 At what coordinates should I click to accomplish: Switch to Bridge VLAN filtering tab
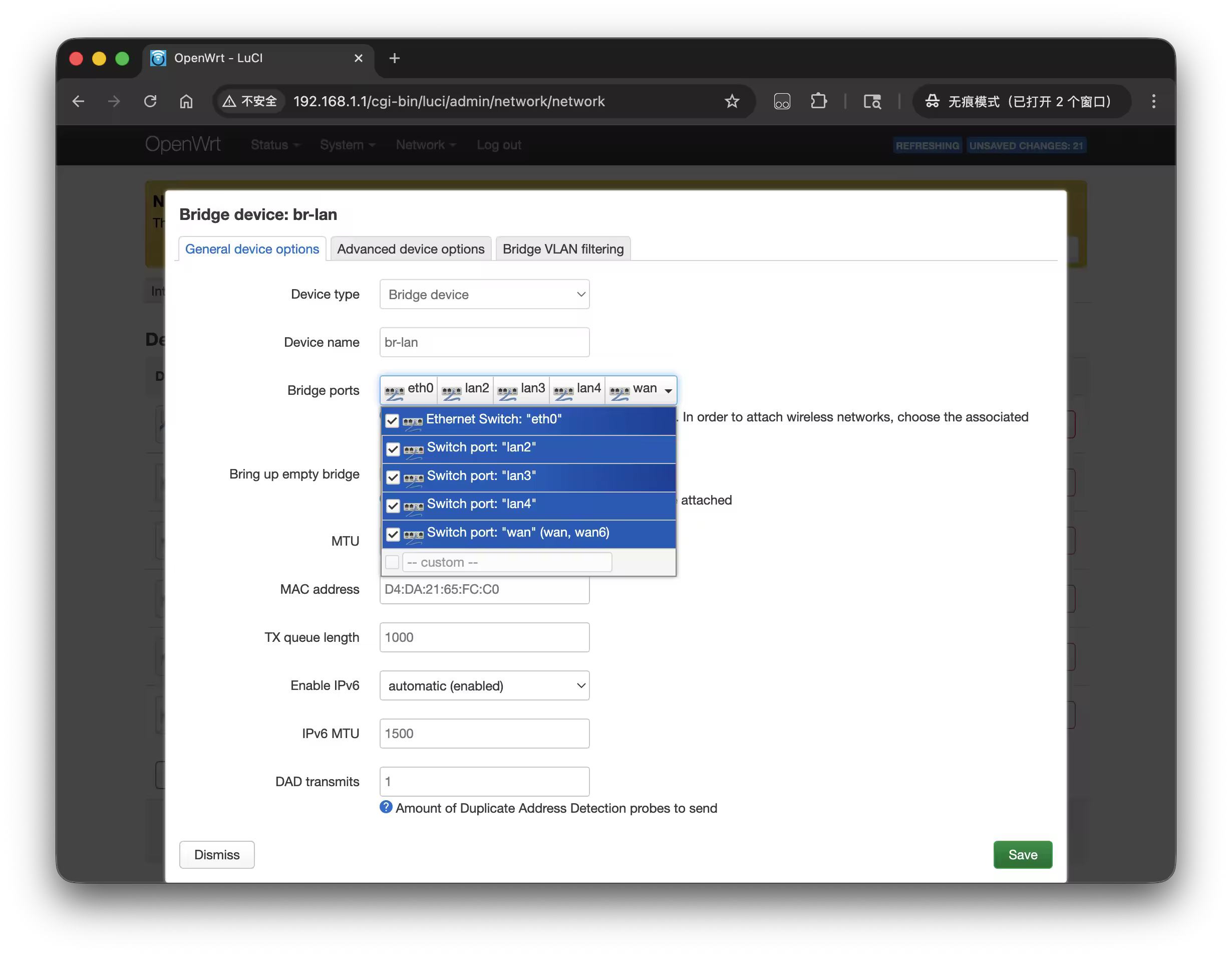(x=563, y=249)
